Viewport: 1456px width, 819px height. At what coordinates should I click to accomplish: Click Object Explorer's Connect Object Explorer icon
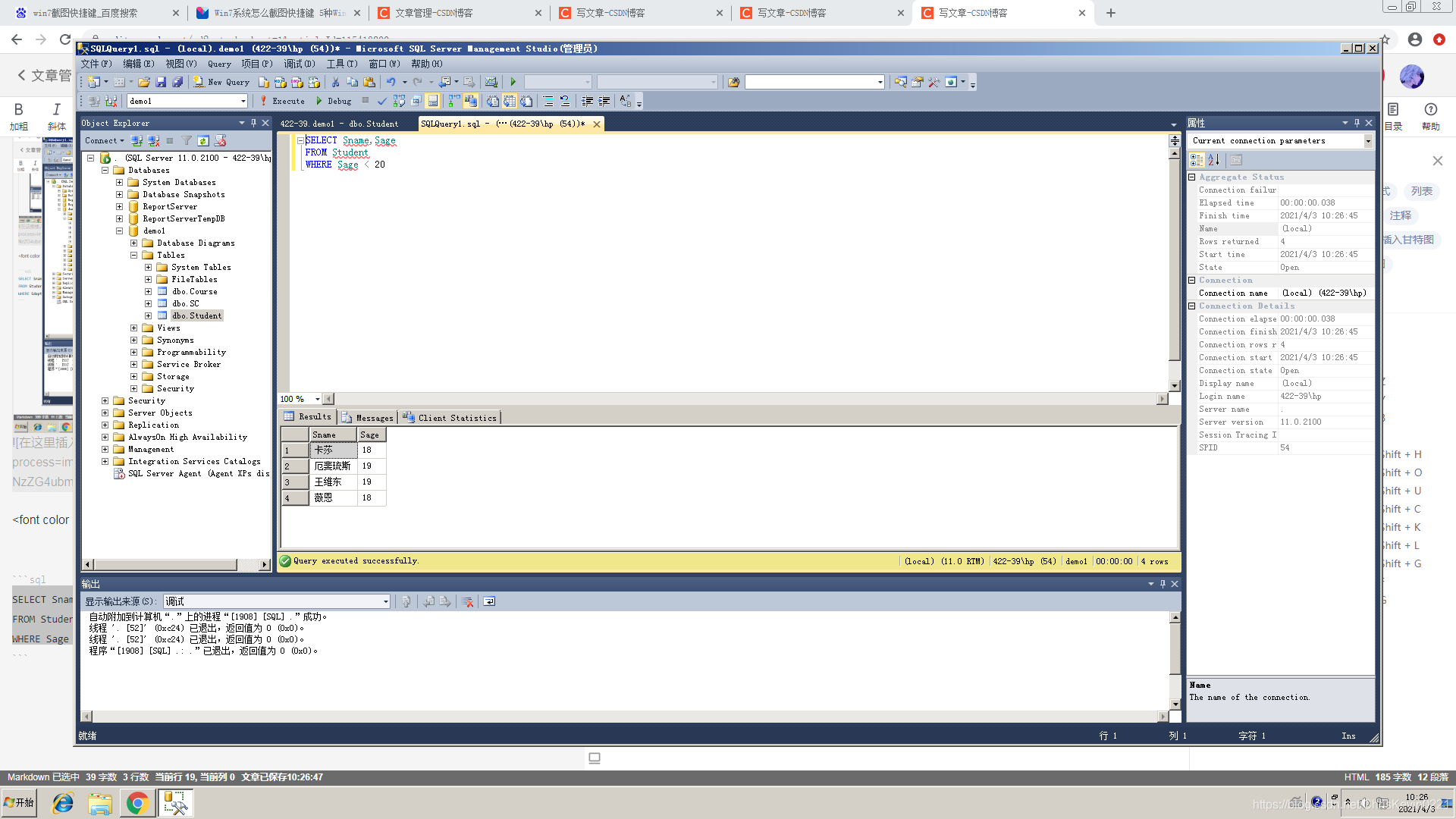tap(136, 141)
